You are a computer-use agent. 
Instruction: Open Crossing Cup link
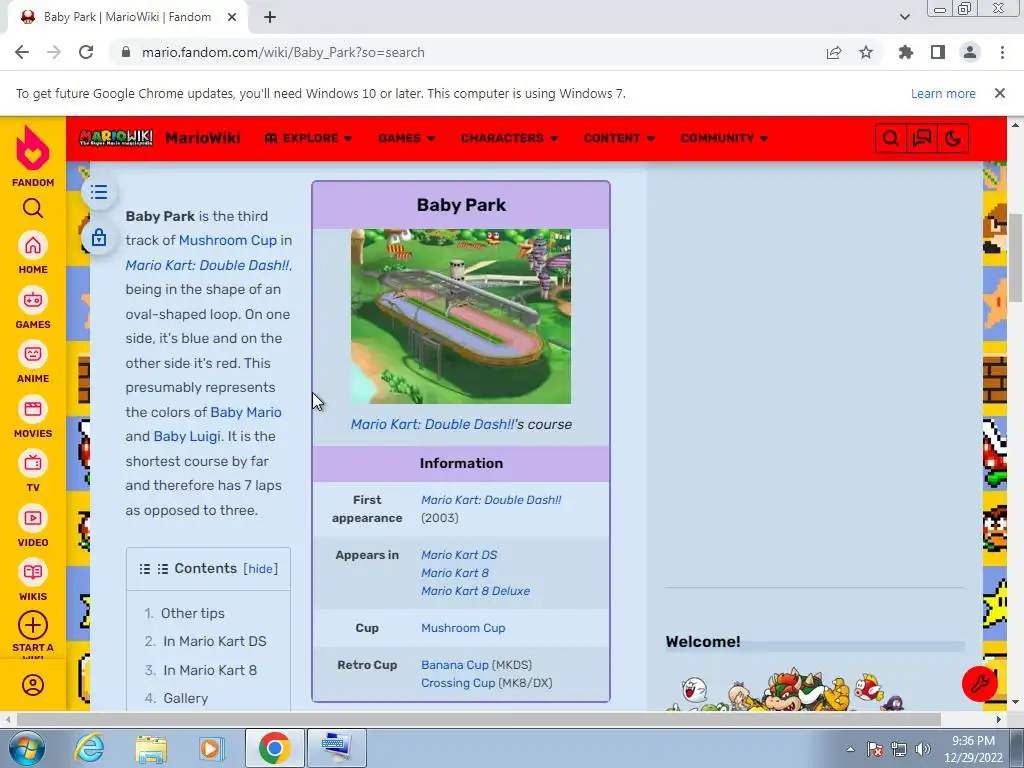pyautogui.click(x=458, y=683)
